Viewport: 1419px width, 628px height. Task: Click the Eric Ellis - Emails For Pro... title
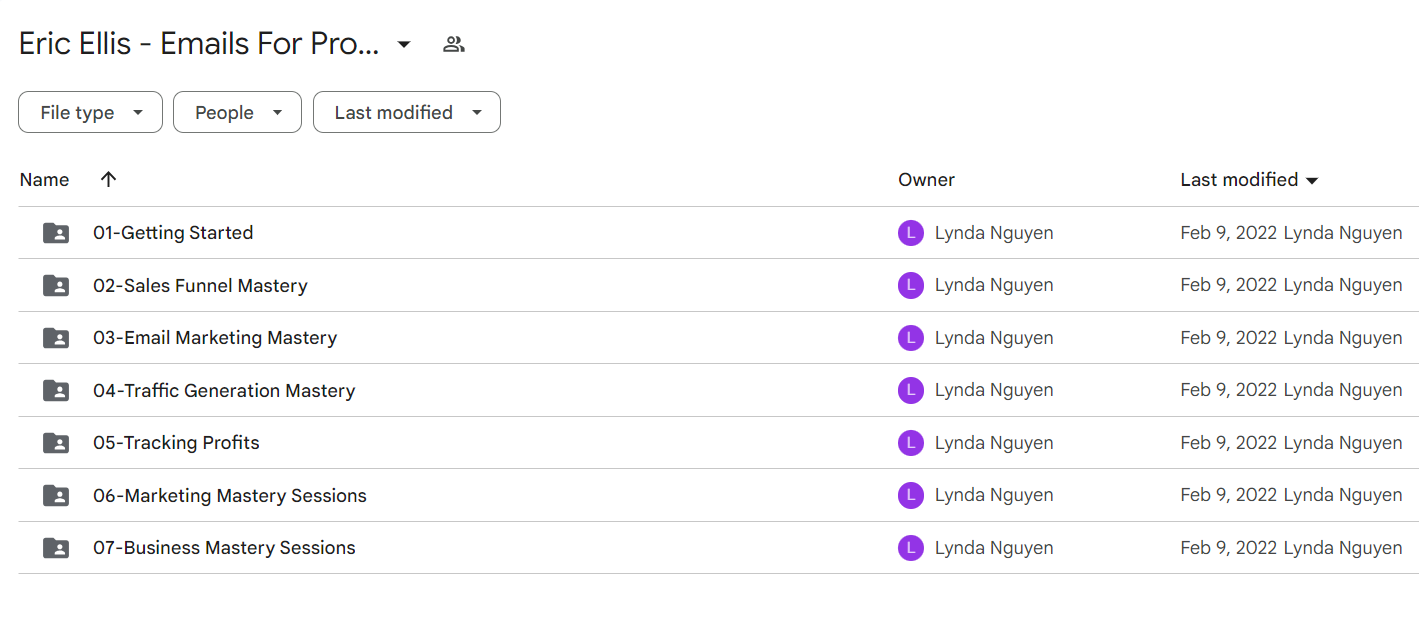click(x=199, y=44)
